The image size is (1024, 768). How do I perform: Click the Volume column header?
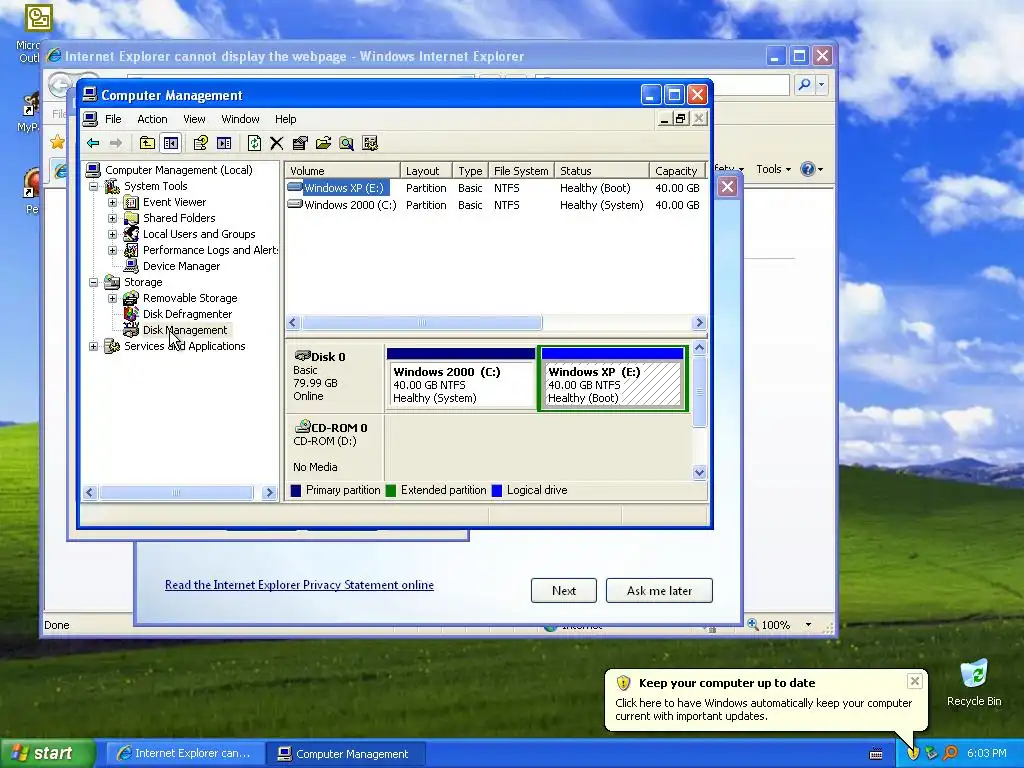coord(343,170)
